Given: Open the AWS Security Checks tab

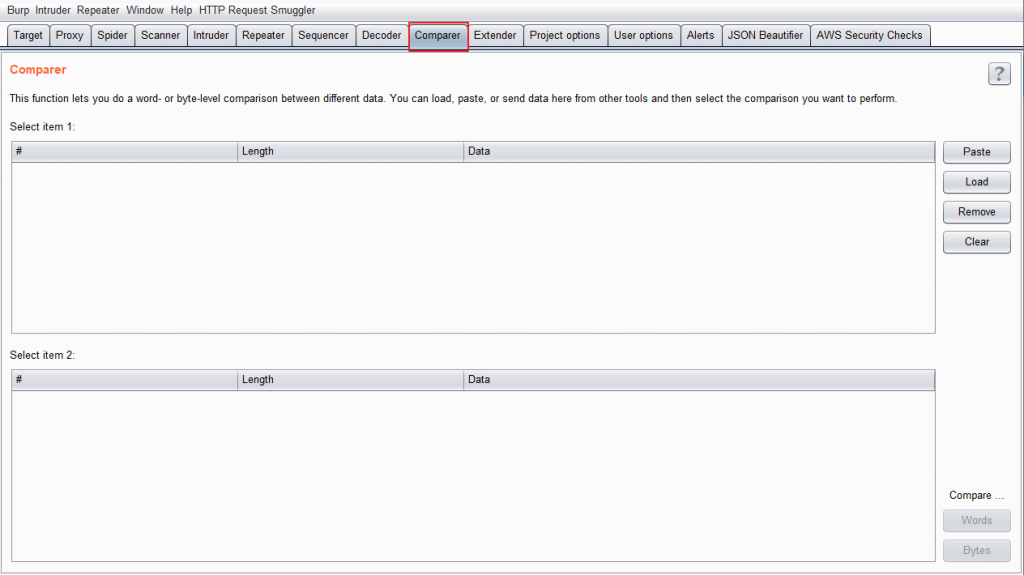Looking at the screenshot, I should [869, 35].
